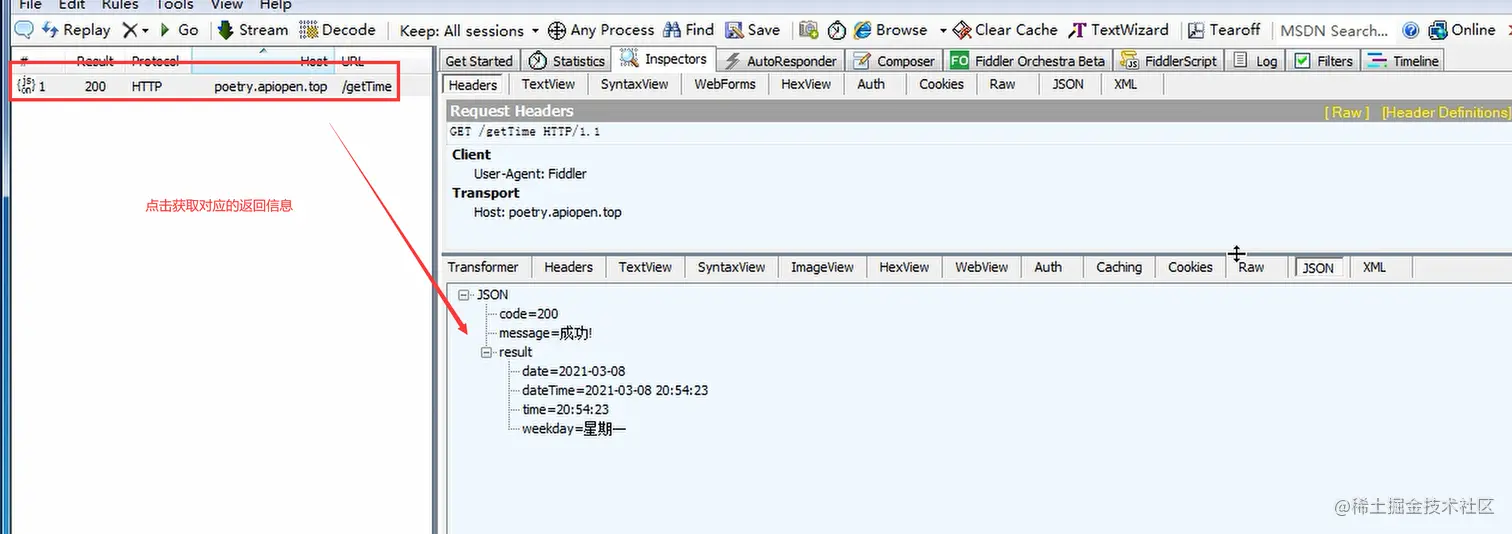Click the JSON session type icon
This screenshot has width=1512, height=534.
tap(27, 86)
